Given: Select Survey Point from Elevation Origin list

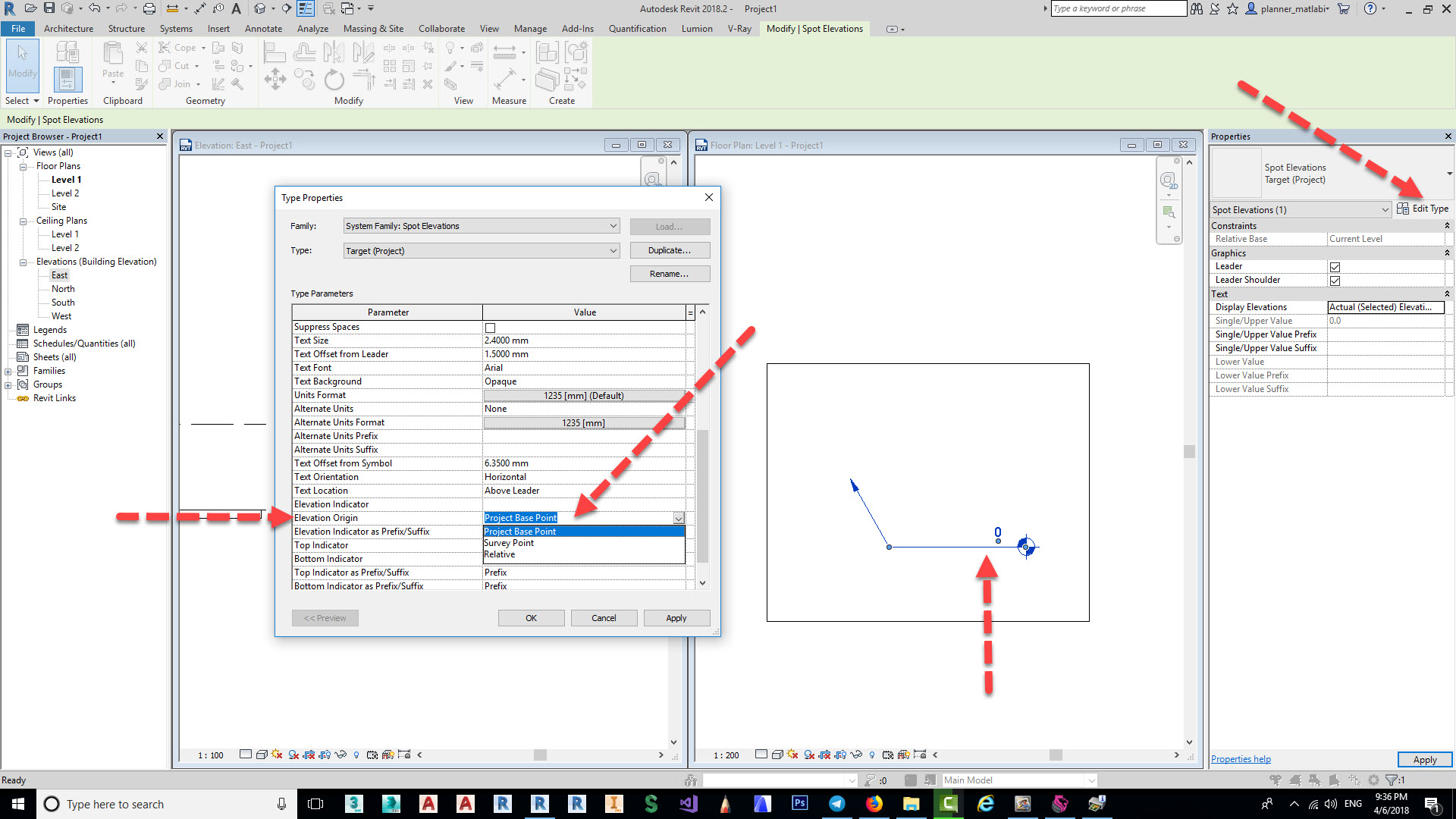Looking at the screenshot, I should pos(509,543).
